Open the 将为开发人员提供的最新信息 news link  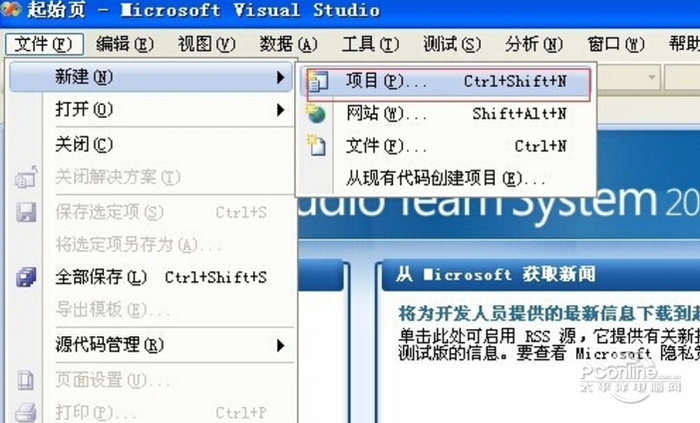pyautogui.click(x=549, y=314)
